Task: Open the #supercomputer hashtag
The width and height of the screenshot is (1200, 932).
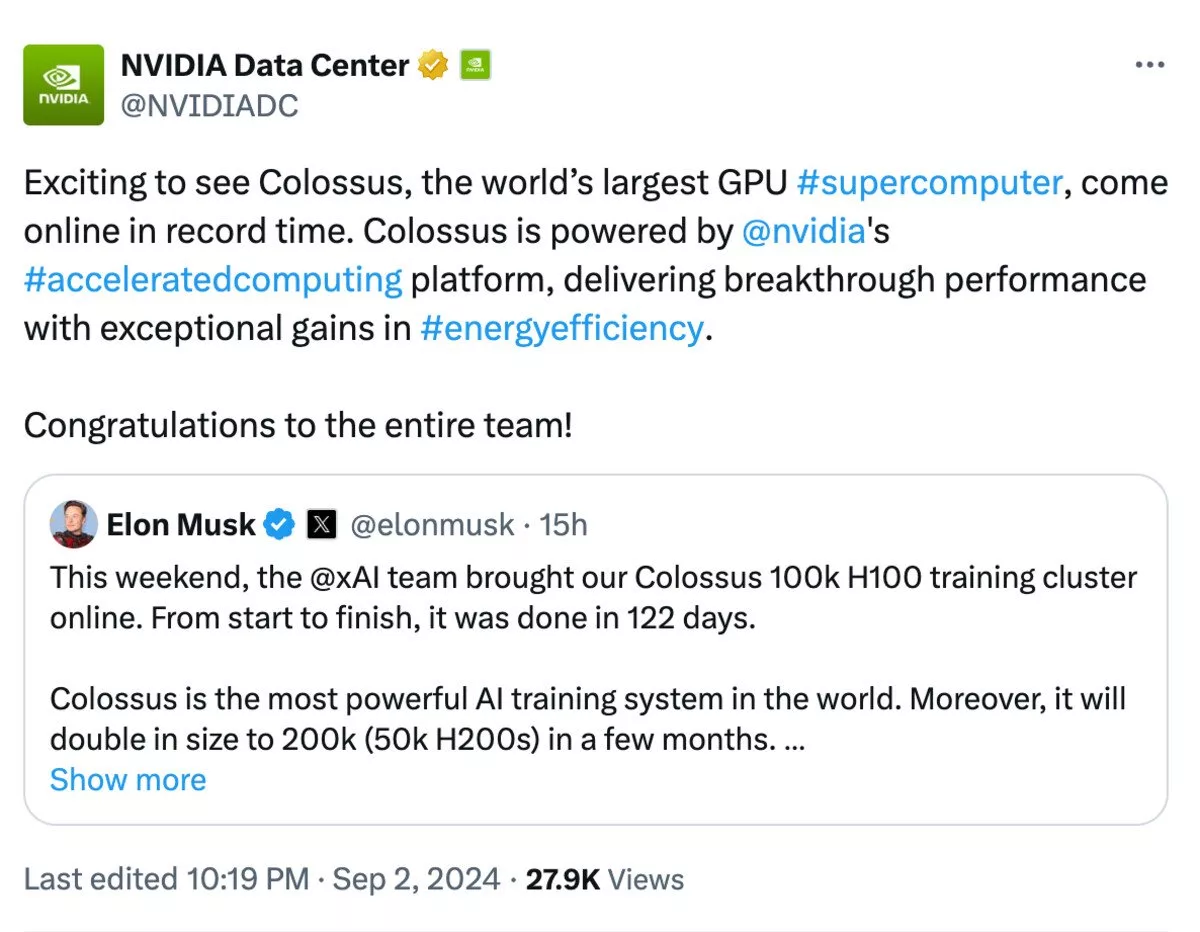Action: pyautogui.click(x=930, y=183)
